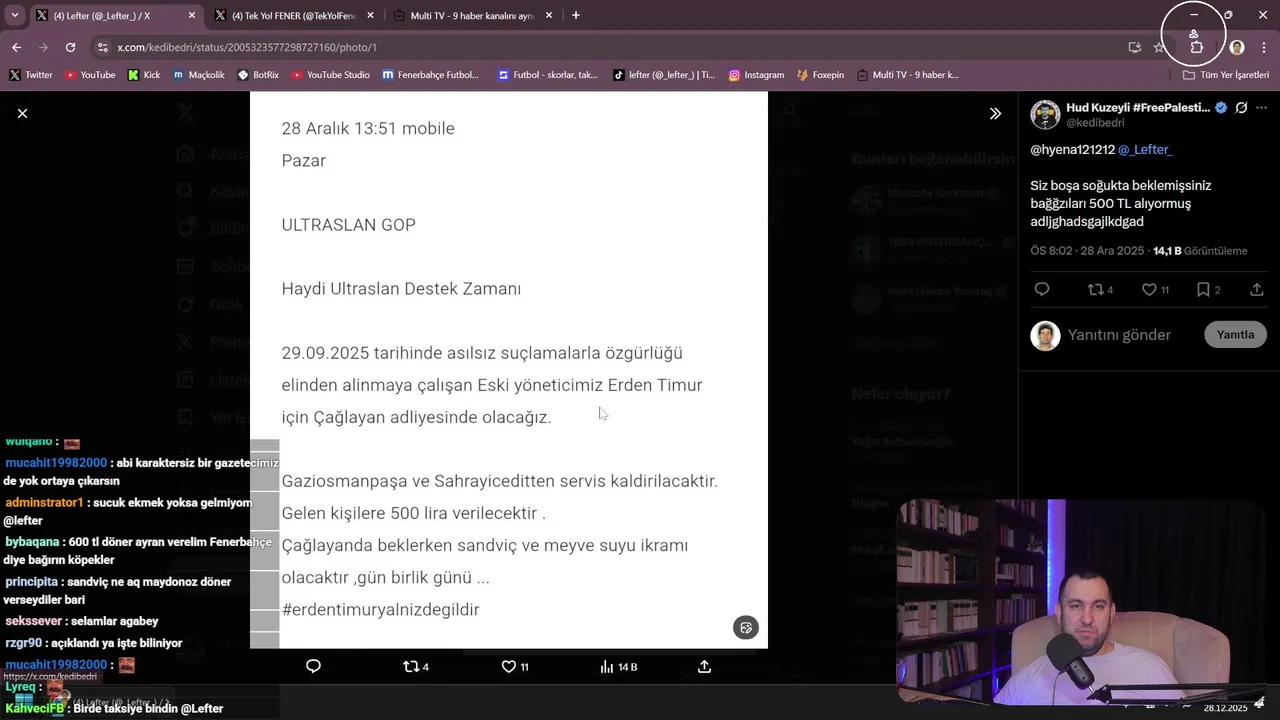Click the 14,1 B Görüntüleme count

click(1200, 251)
